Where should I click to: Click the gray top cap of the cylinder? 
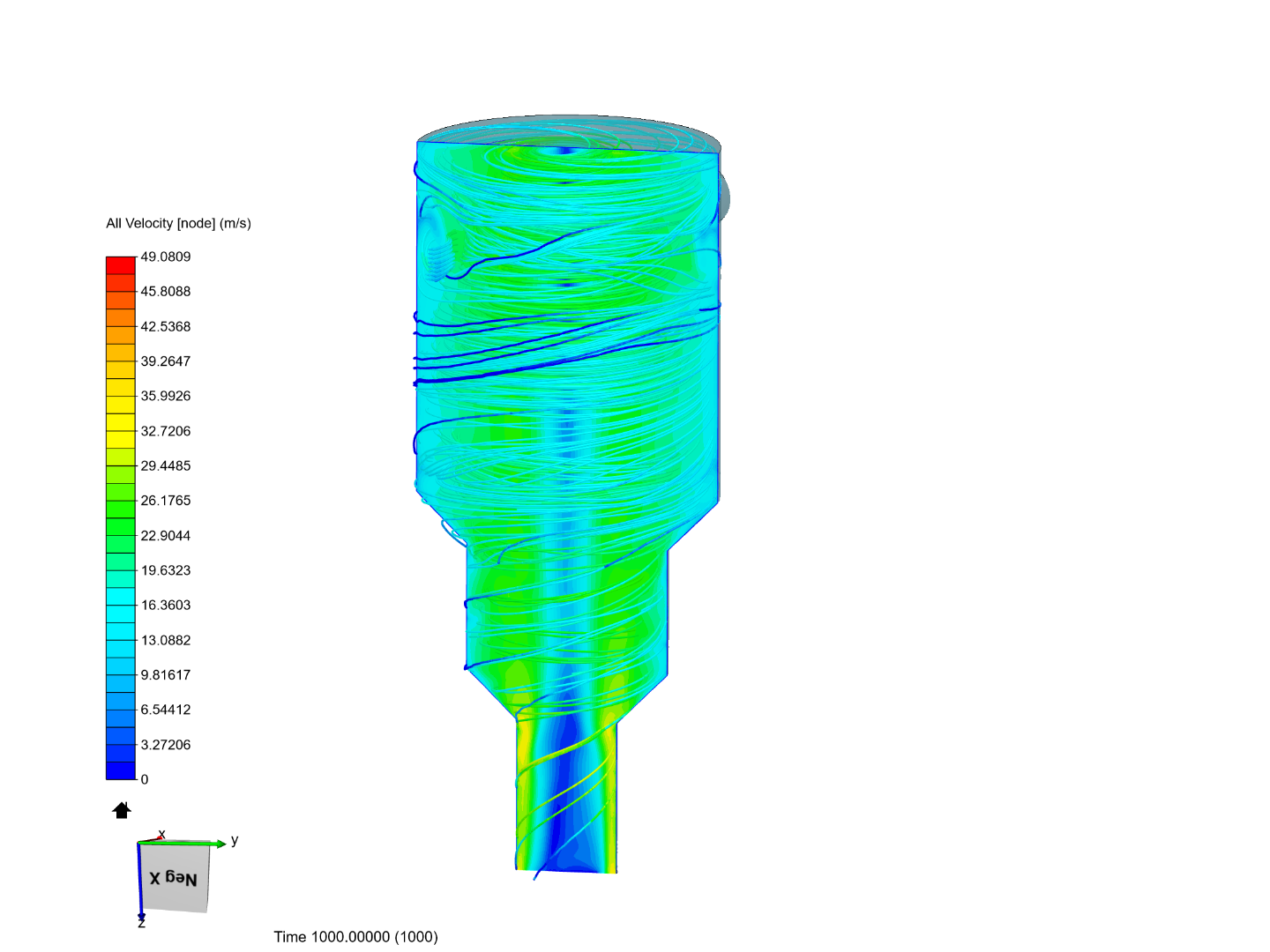(570, 132)
